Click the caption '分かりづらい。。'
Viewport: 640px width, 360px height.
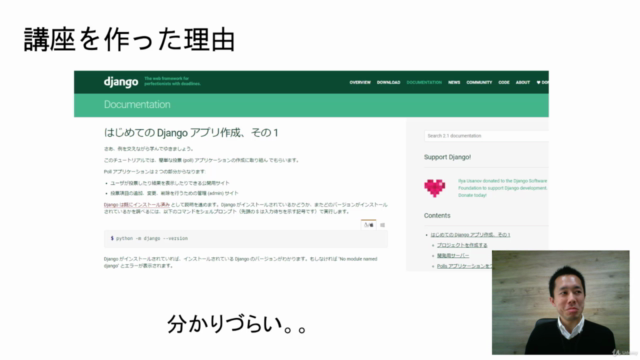pos(237,324)
